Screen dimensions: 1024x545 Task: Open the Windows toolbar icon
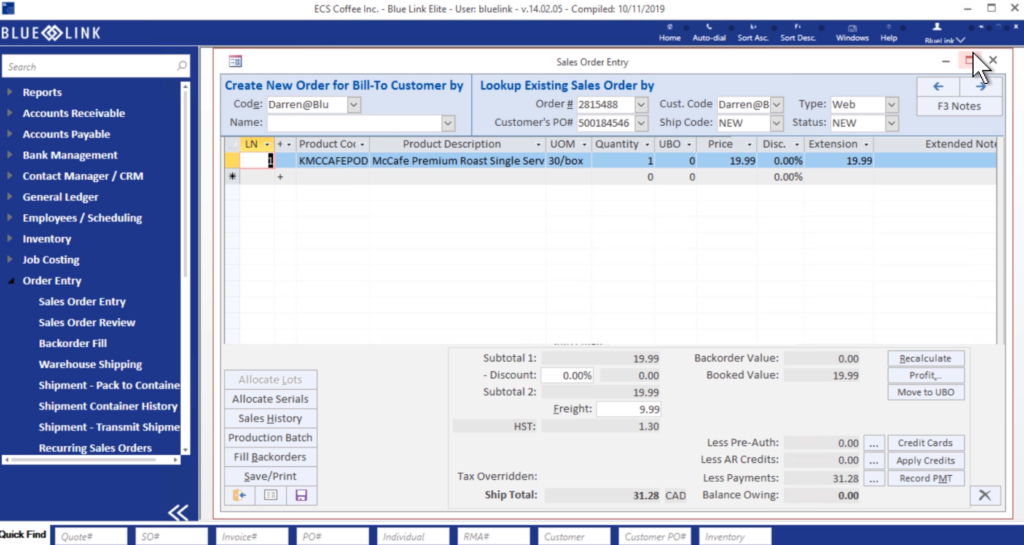(x=852, y=32)
